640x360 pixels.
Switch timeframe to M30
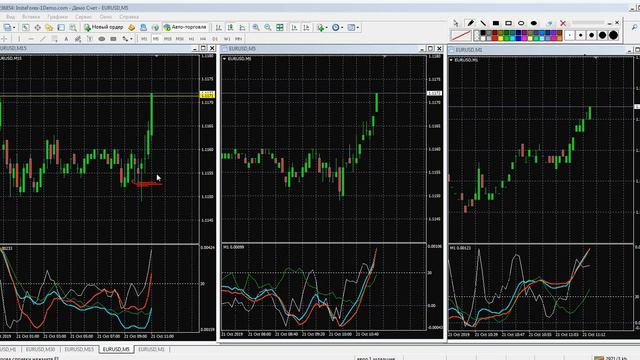180,39
